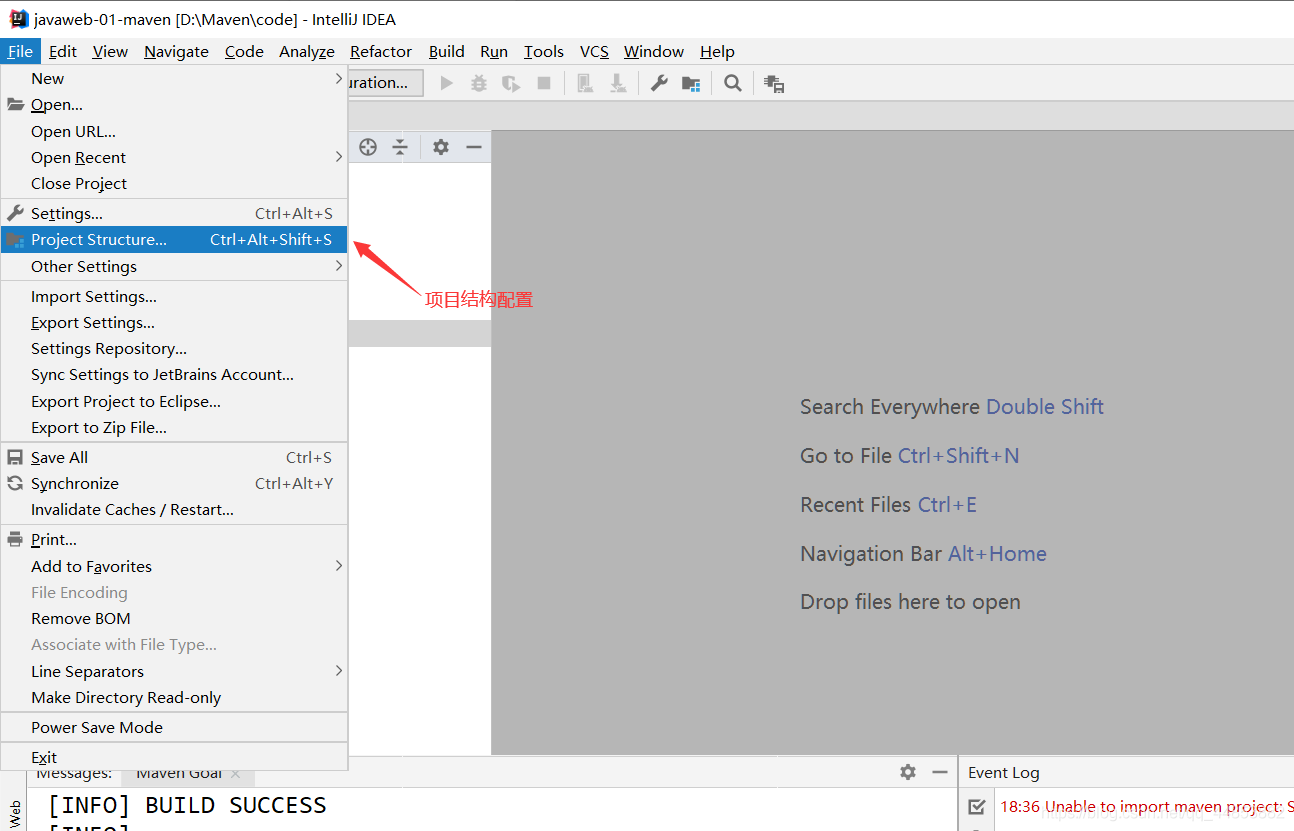
Task: Open the Build menu
Action: click(447, 51)
